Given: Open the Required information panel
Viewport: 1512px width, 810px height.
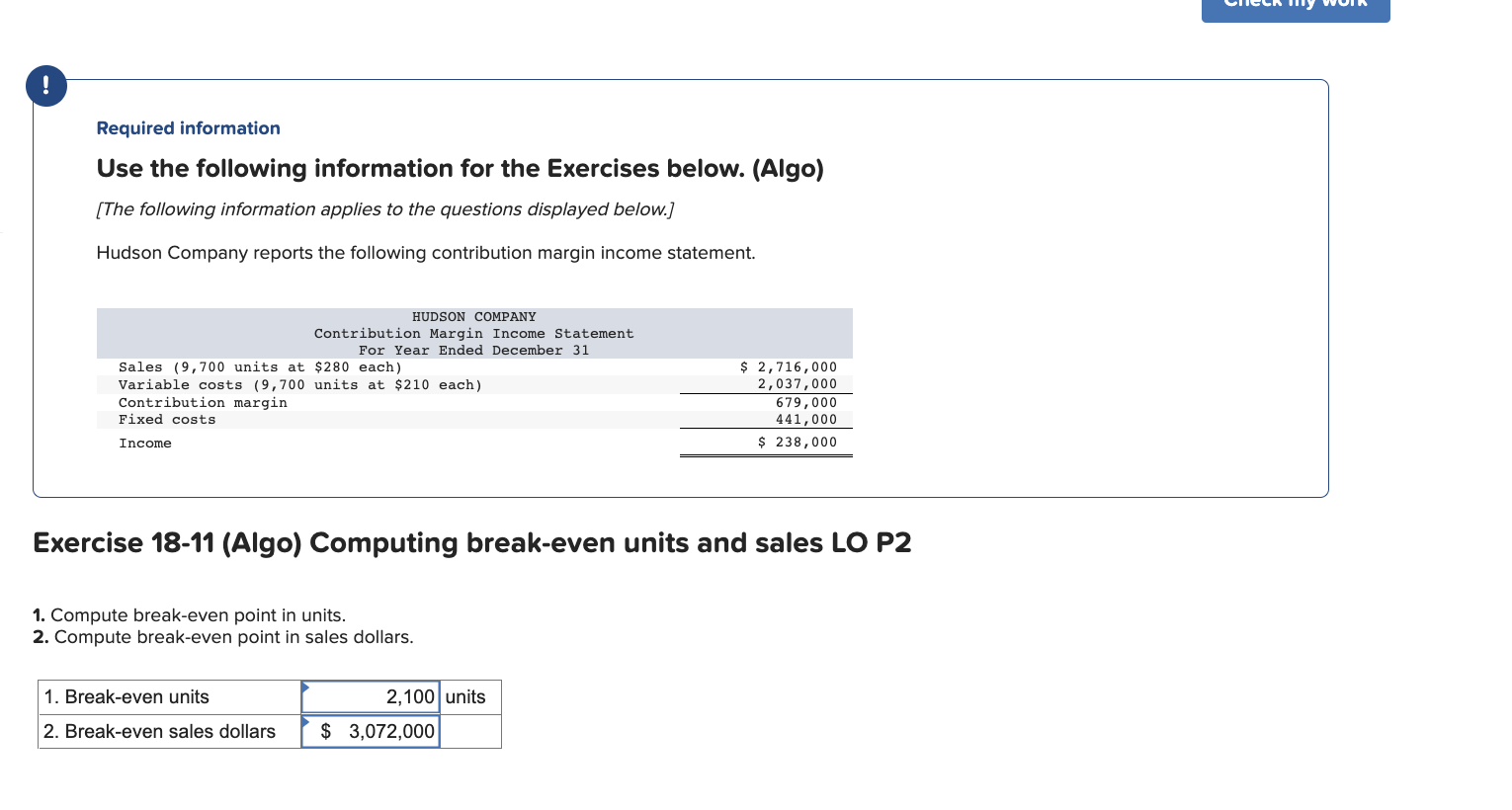Looking at the screenshot, I should click(x=682, y=286).
